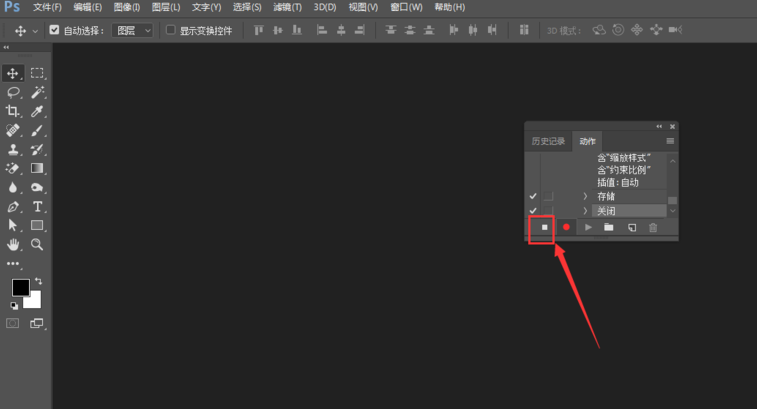Click the Auto-Align Layers icon
Screen dimensions: 757x409
(524, 30)
